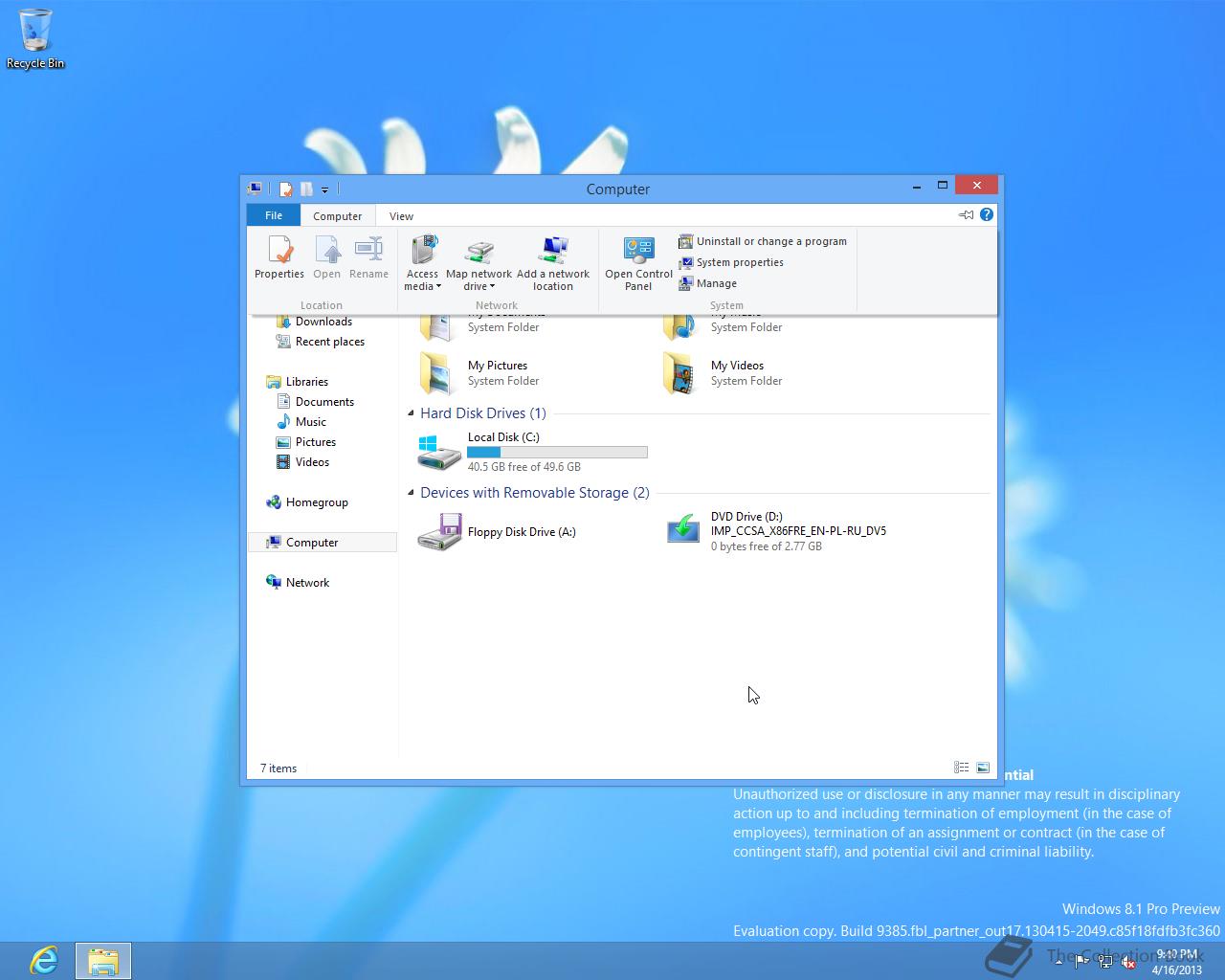Viewport: 1225px width, 980px height.
Task: Open Customize Quick Access Toolbar arrow
Action: [x=324, y=189]
